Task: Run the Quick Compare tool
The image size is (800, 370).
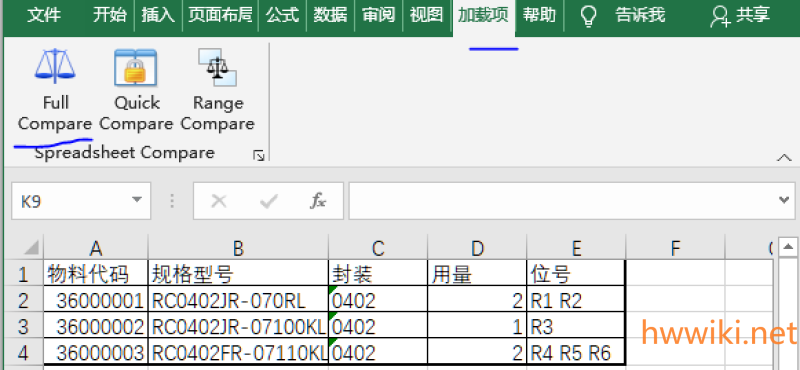Action: tap(136, 89)
